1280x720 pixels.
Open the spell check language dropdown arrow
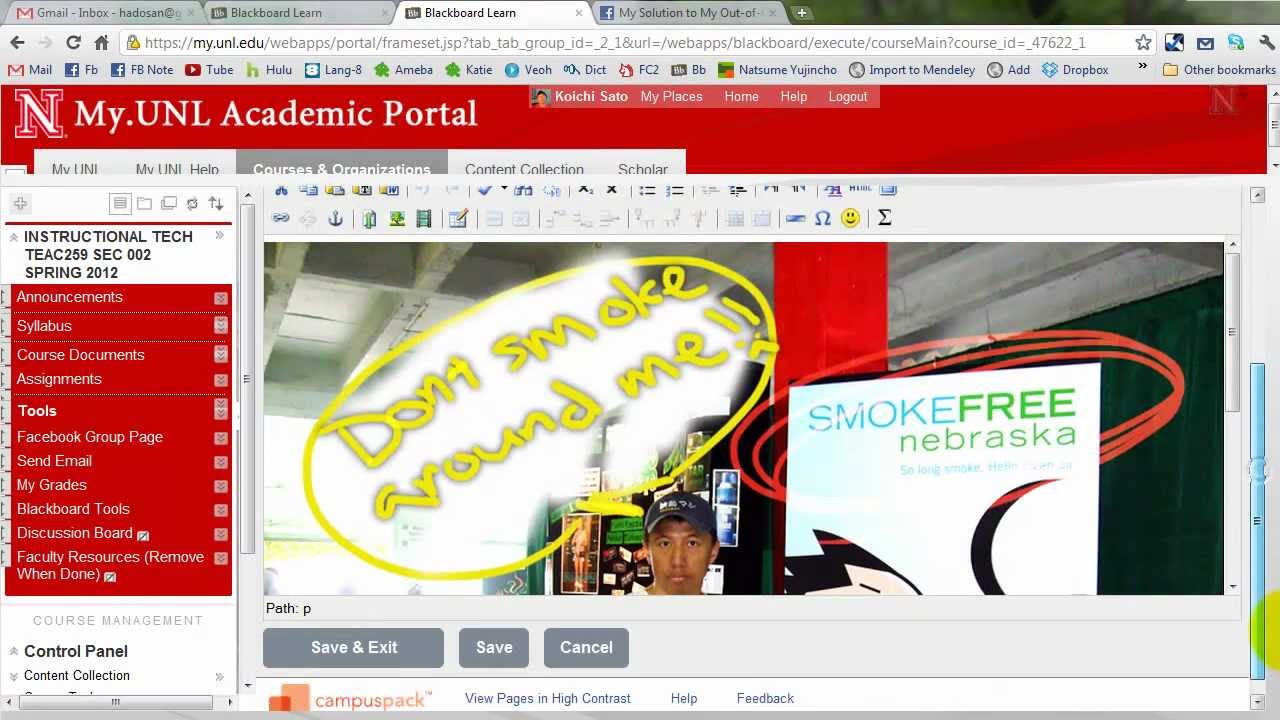503,190
